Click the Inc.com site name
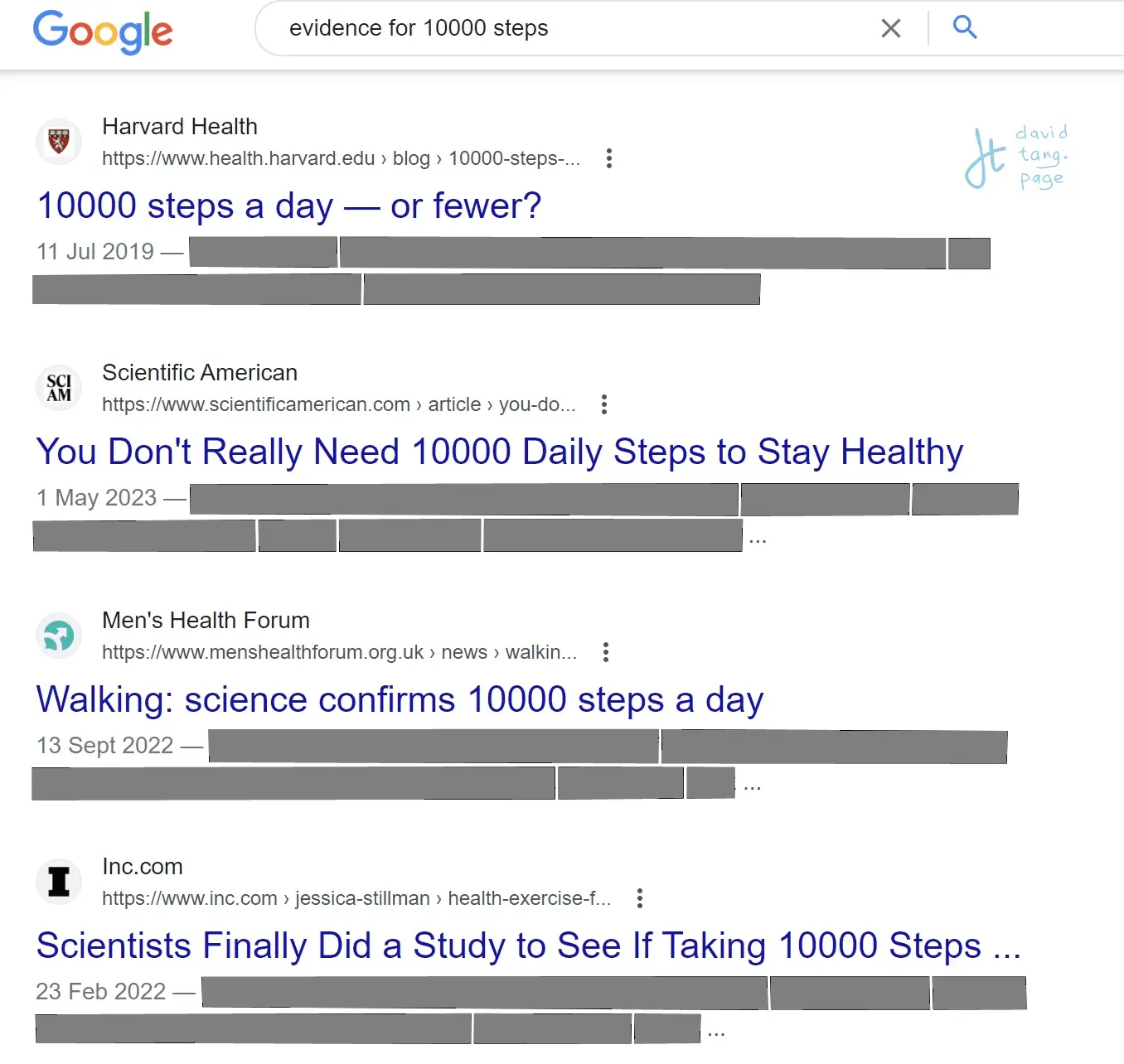This screenshot has width=1124, height=1064. tap(143, 867)
